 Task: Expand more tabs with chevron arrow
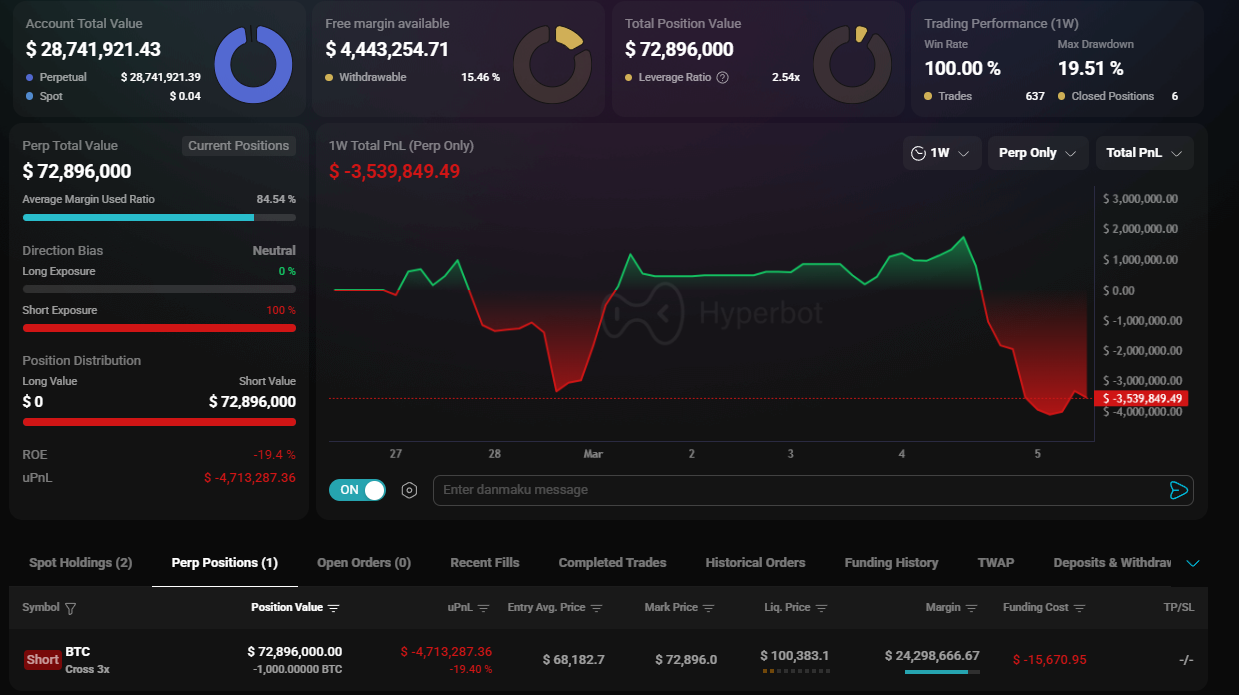[x=1192, y=563]
